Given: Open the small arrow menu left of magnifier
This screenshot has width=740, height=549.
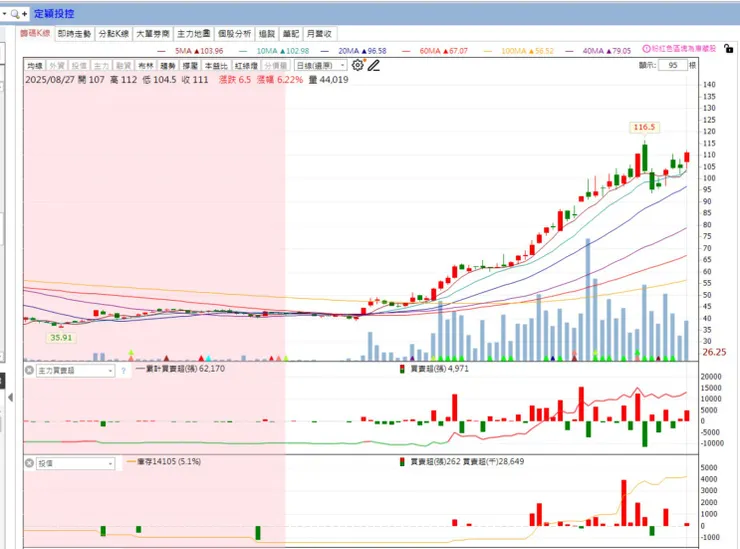Looking at the screenshot, I should point(4,14).
